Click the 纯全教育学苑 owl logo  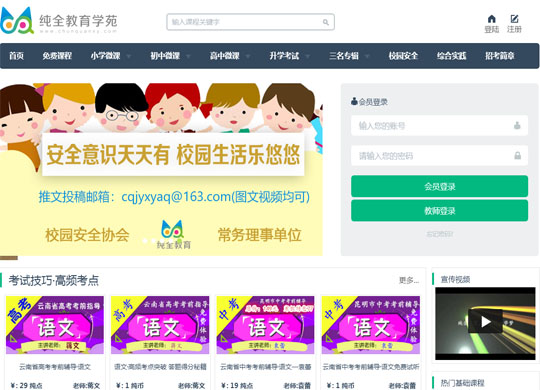pyautogui.click(x=17, y=21)
